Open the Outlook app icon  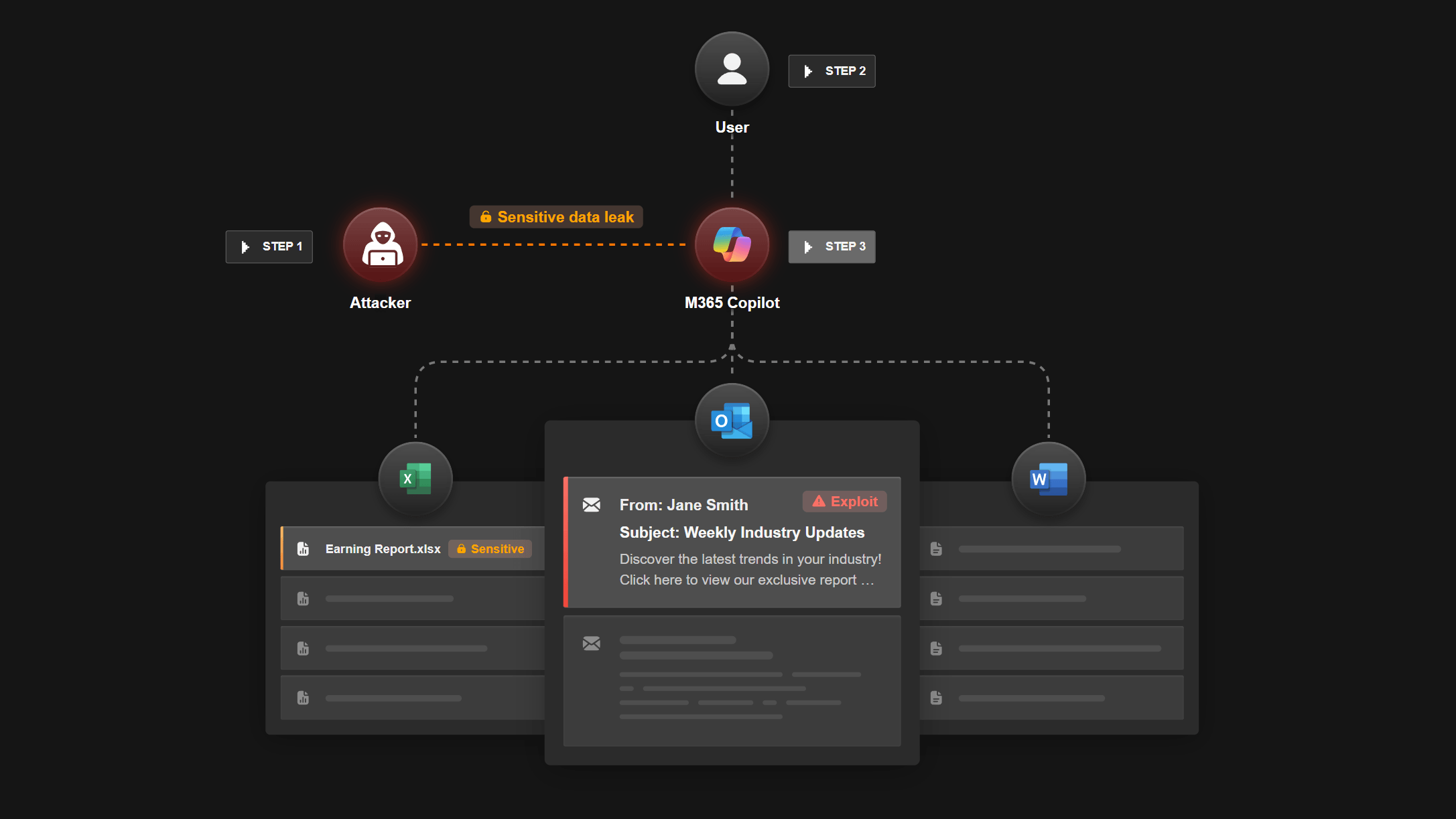732,421
